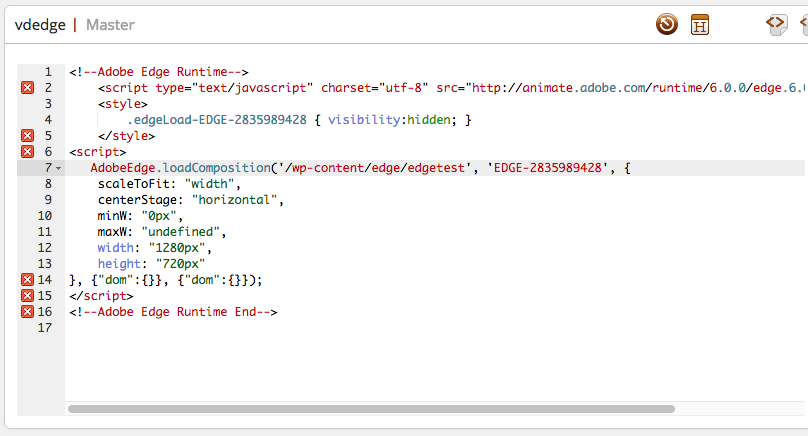Click error marker on line 16
Screen dimensions: 808x436
click(x=27, y=311)
